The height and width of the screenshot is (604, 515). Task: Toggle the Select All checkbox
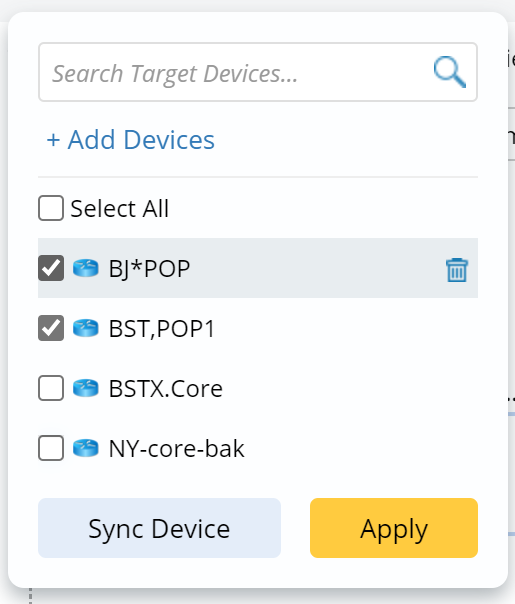tap(51, 208)
